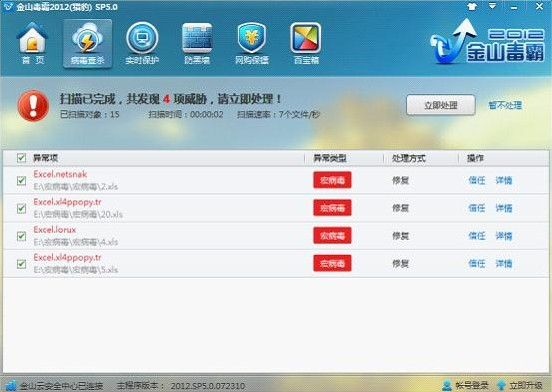Uncheck the Excel.netsnak item checkbox

[21, 181]
